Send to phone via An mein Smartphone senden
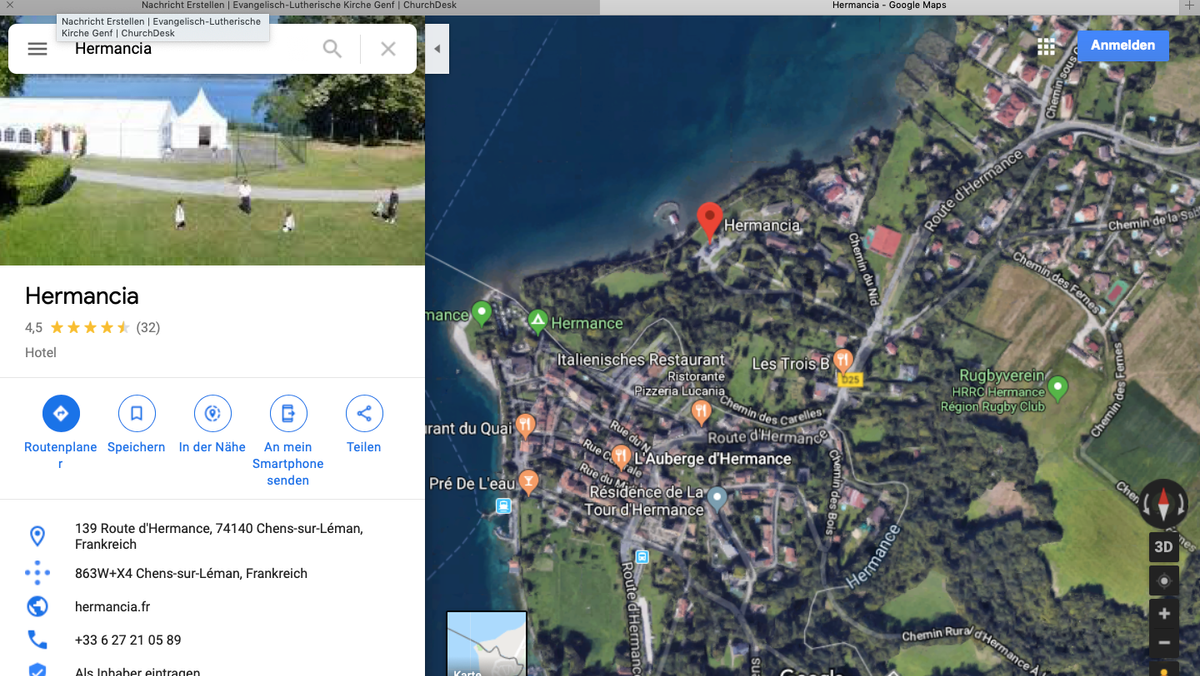1200x676 pixels. tap(288, 413)
